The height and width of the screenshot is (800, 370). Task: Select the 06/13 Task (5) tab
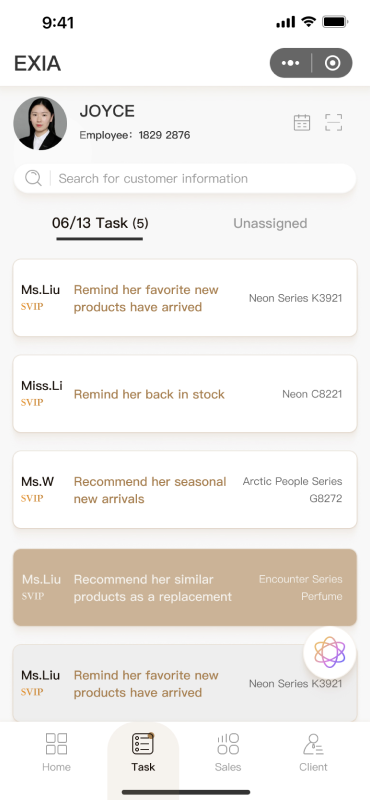[x=100, y=223]
